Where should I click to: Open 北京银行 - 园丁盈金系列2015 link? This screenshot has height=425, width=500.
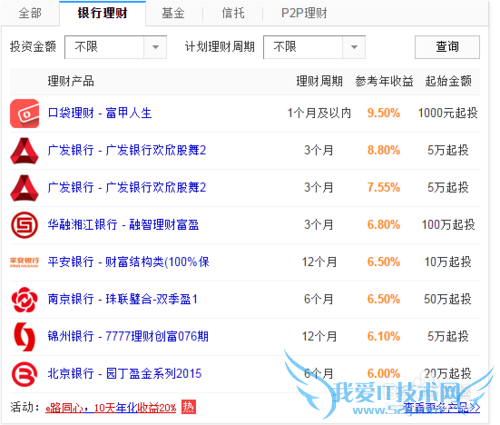pos(125,374)
